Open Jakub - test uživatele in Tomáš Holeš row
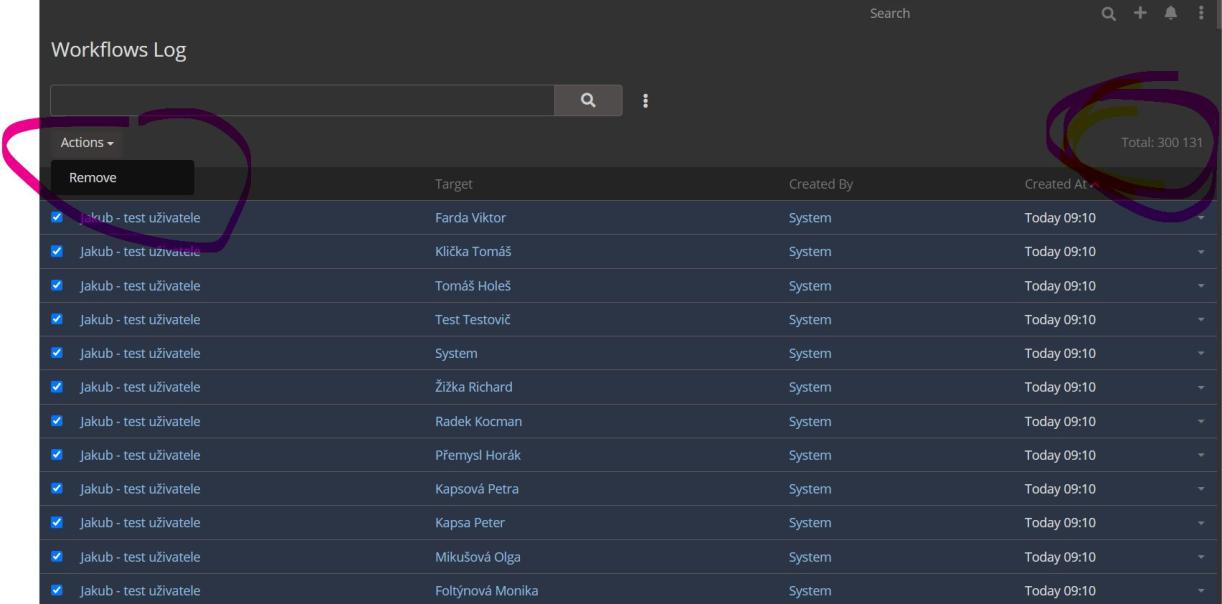This screenshot has height=604, width=1222. click(x=140, y=286)
